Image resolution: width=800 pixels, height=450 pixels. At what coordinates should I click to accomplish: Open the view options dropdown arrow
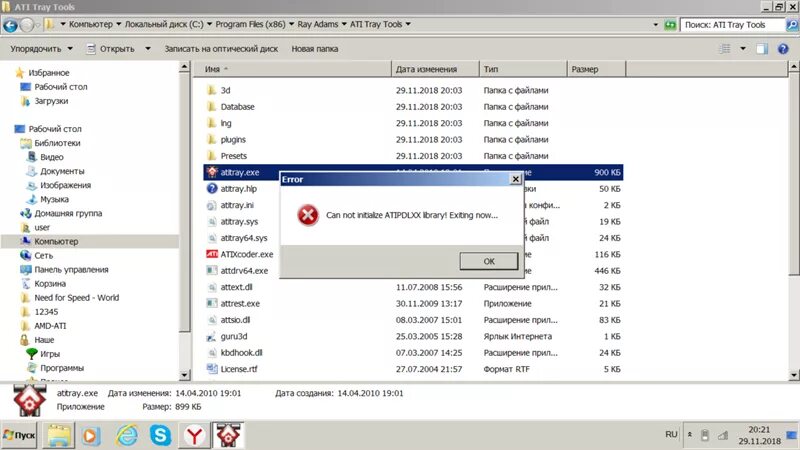743,49
